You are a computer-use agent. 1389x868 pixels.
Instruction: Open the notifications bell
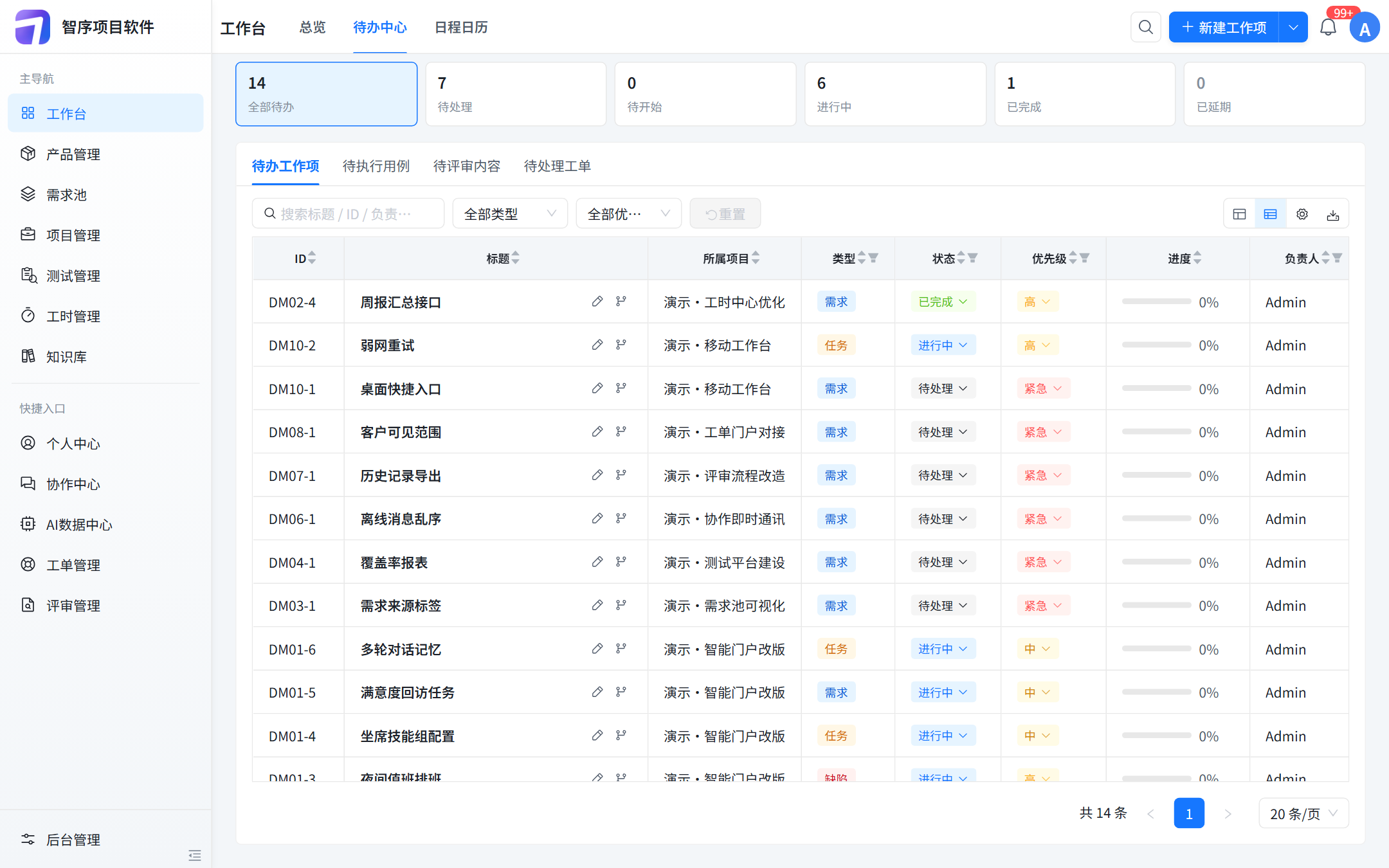pyautogui.click(x=1328, y=27)
